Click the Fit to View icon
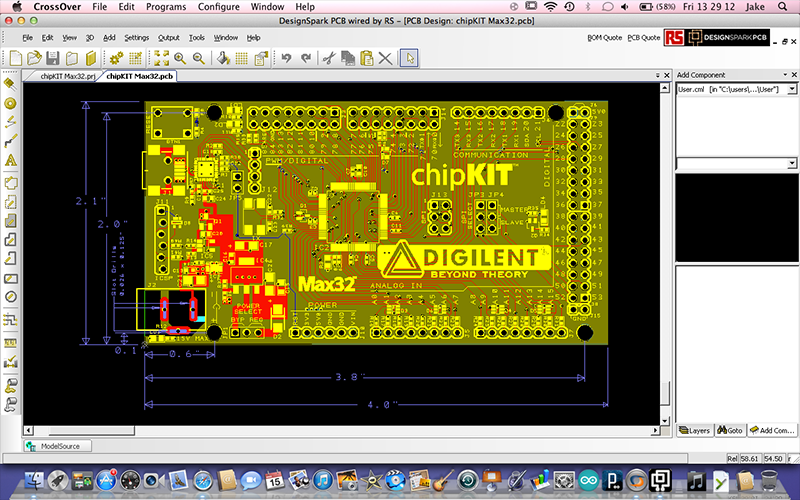Image resolution: width=800 pixels, height=500 pixels. [163, 58]
